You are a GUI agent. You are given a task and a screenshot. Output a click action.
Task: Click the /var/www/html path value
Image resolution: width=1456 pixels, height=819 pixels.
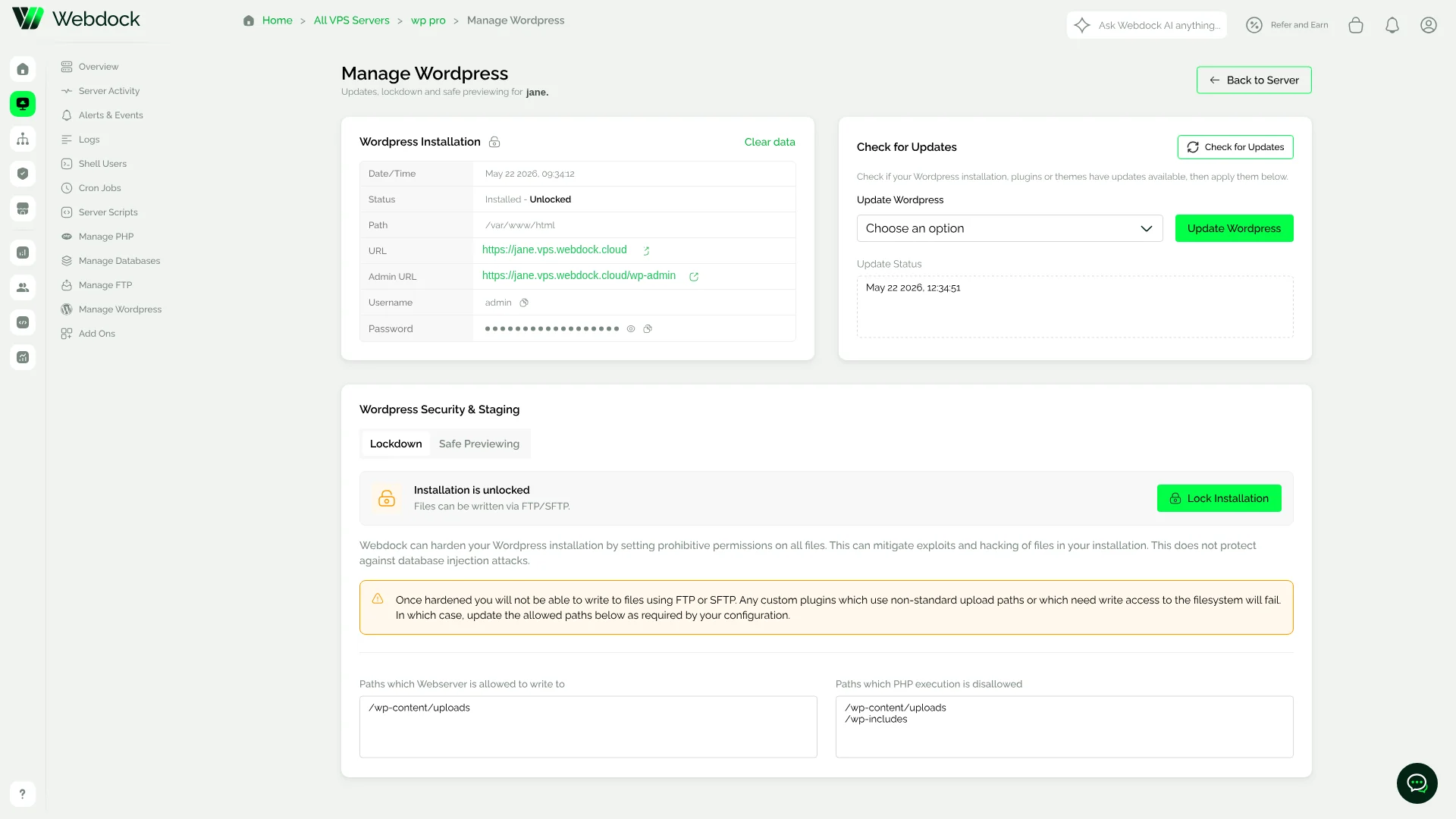(x=520, y=225)
